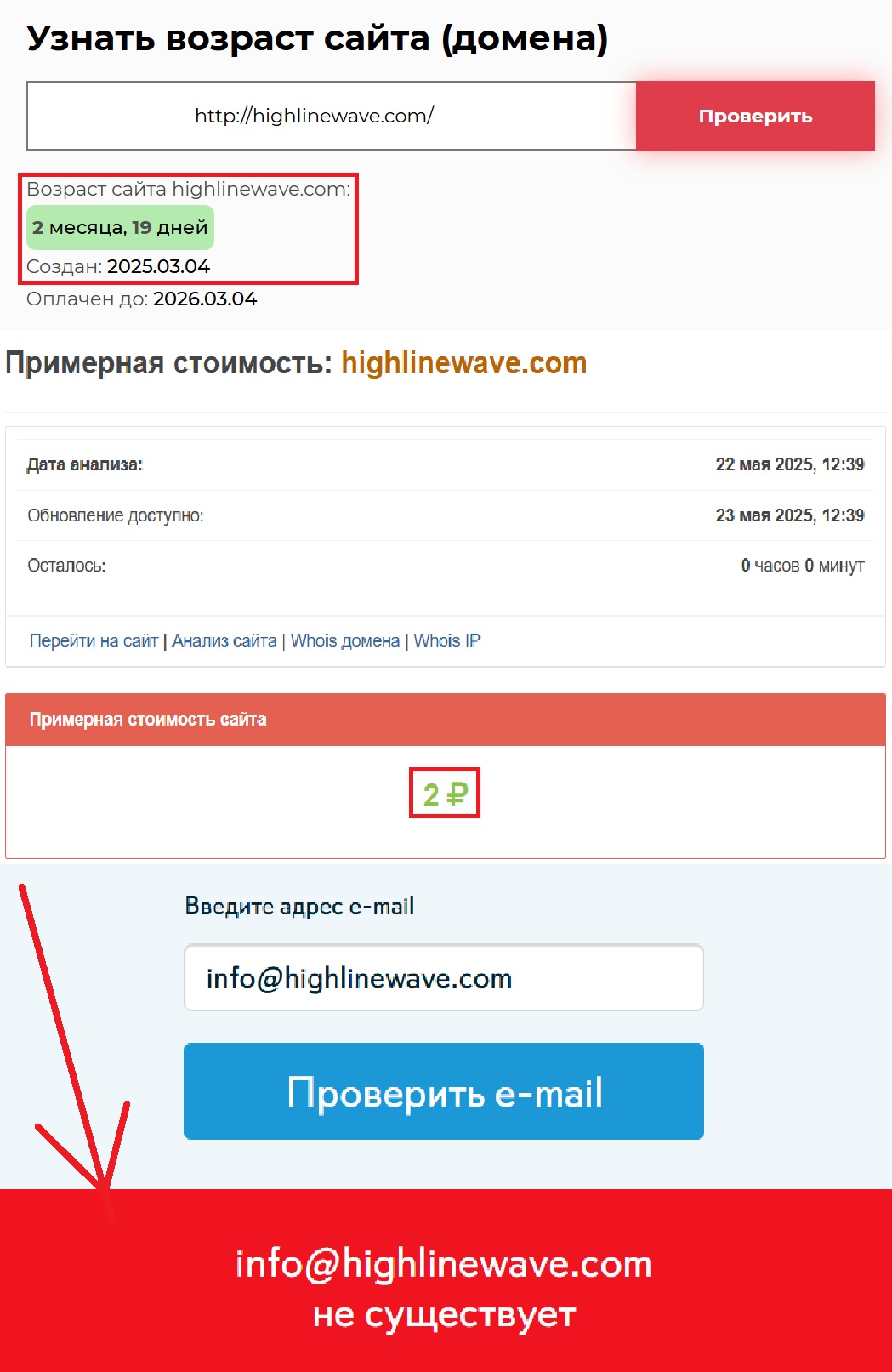Image resolution: width=892 pixels, height=1372 pixels.
Task: Open the Whois IP link
Action: [447, 640]
